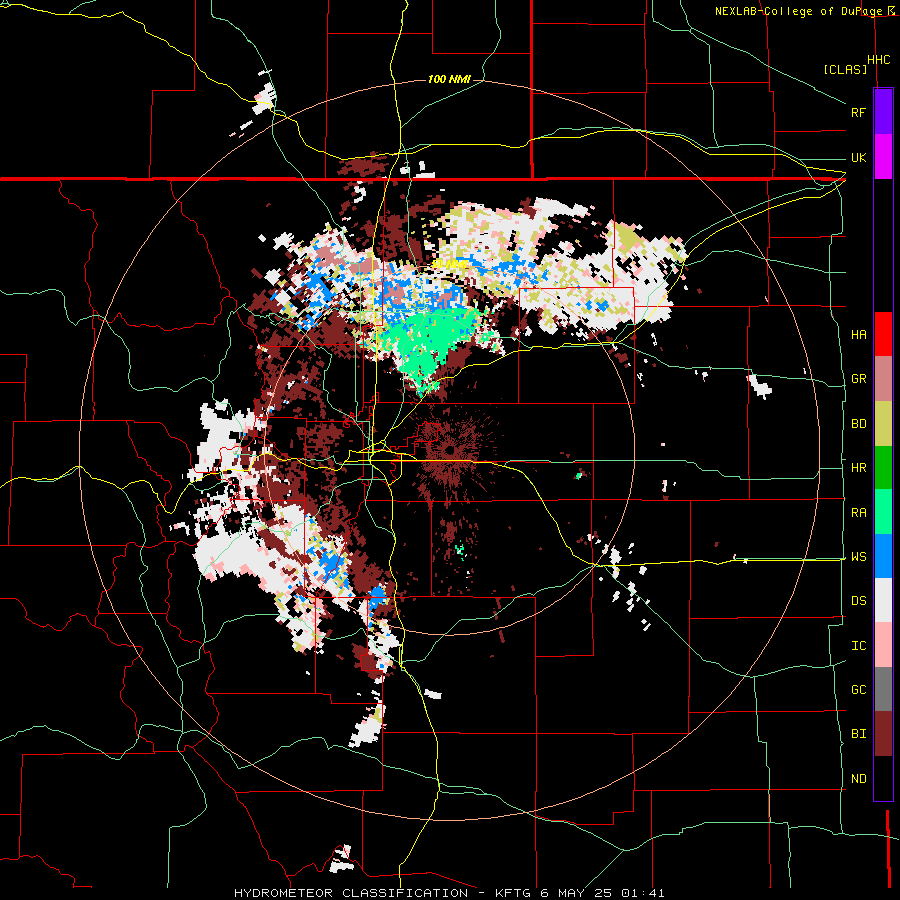This screenshot has height=900, width=900.
Task: Click the IC legend label
Action: 858,646
